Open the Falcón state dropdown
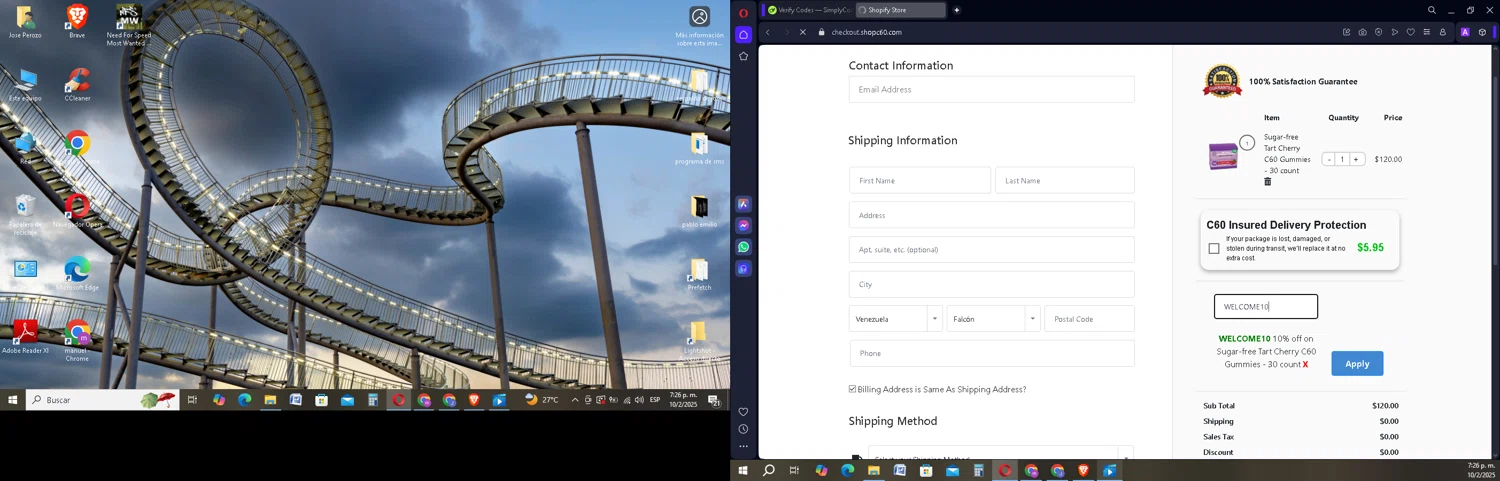Screen dimensions: 1500x481 994,319
